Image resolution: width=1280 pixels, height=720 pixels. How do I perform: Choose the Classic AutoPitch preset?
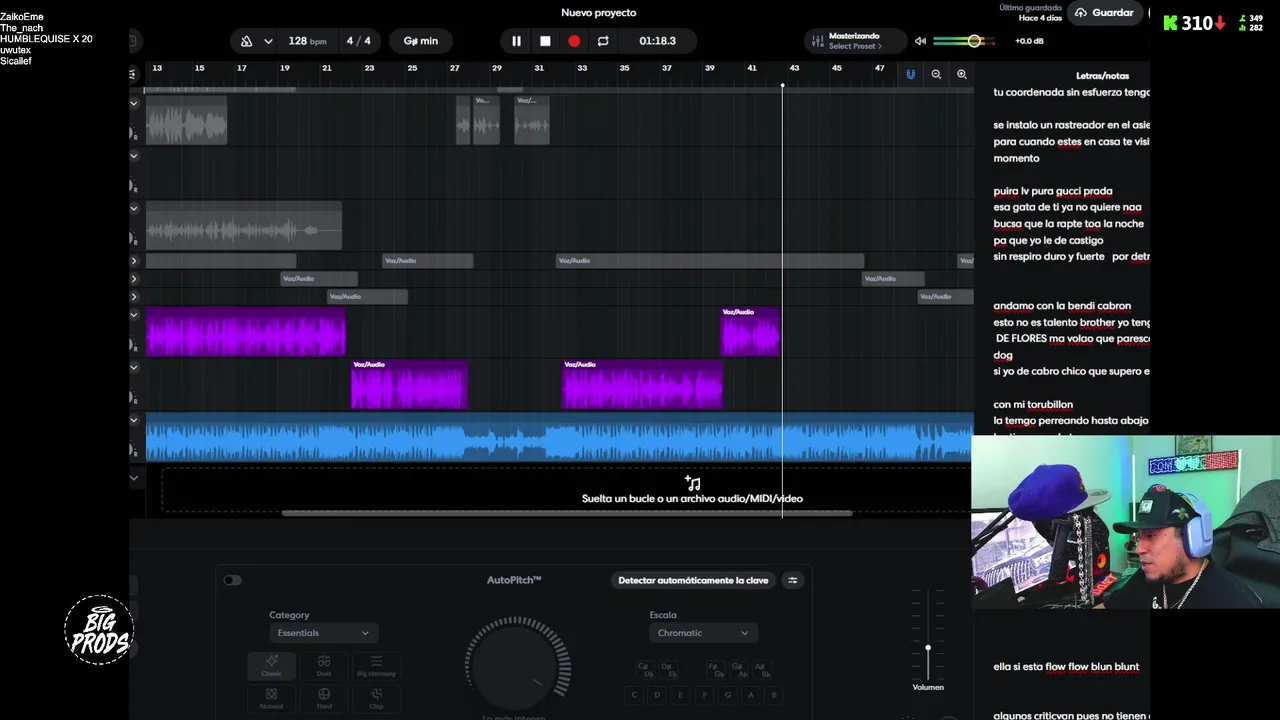click(x=271, y=665)
